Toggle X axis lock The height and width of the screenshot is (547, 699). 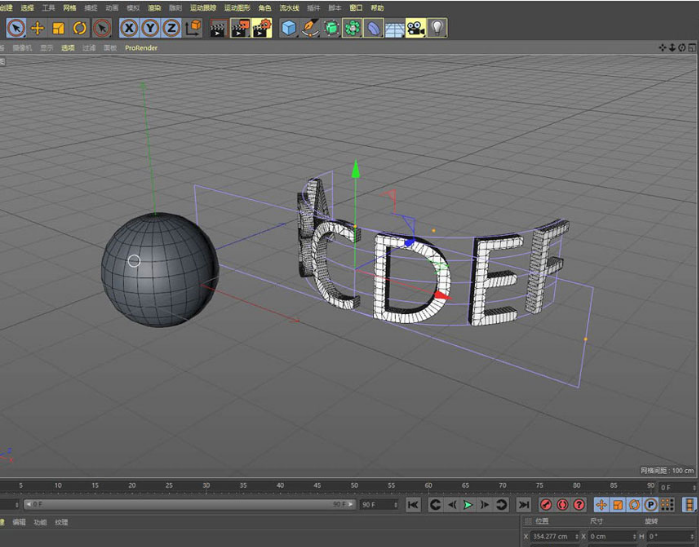click(129, 28)
